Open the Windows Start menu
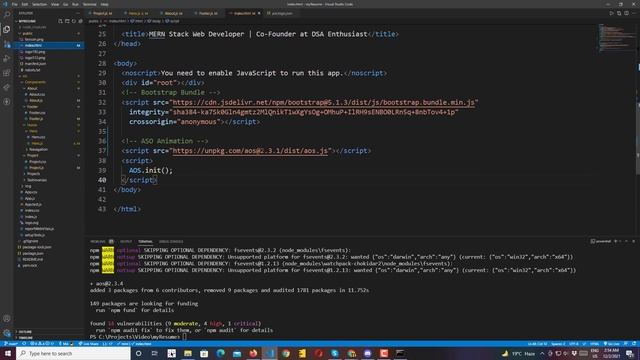The height and width of the screenshot is (360, 640). click(x=8, y=353)
